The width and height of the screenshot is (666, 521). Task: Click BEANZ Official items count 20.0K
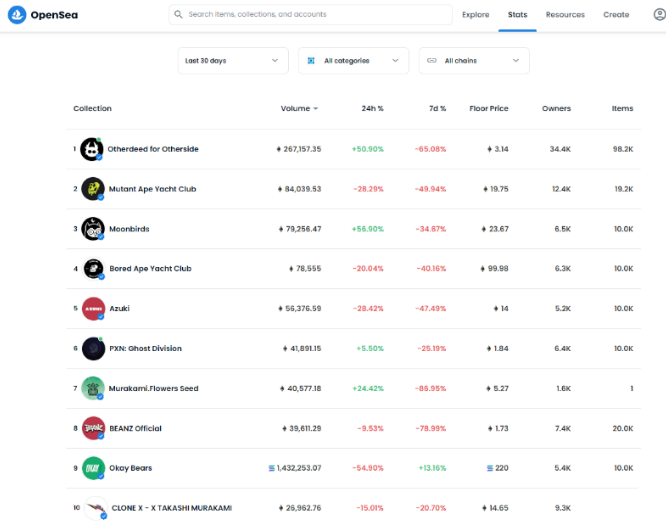pyautogui.click(x=623, y=428)
